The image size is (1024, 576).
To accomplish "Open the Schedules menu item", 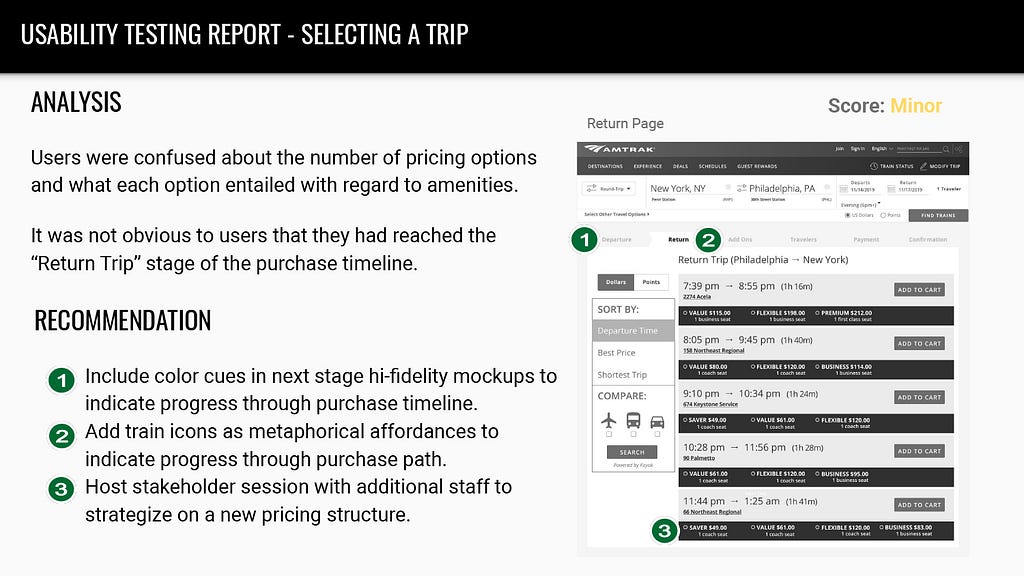I will [712, 166].
